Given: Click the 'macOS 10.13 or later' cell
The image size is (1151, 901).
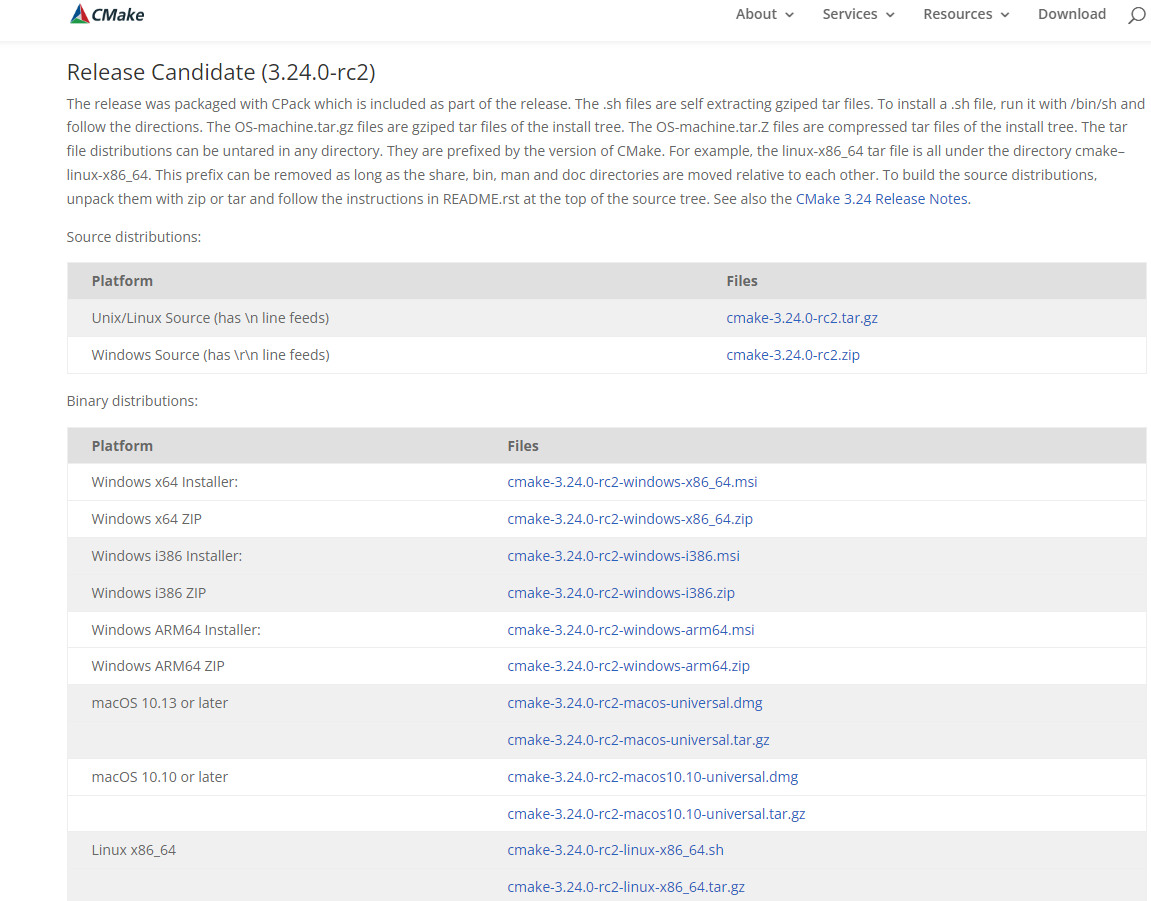Looking at the screenshot, I should click(x=159, y=703).
